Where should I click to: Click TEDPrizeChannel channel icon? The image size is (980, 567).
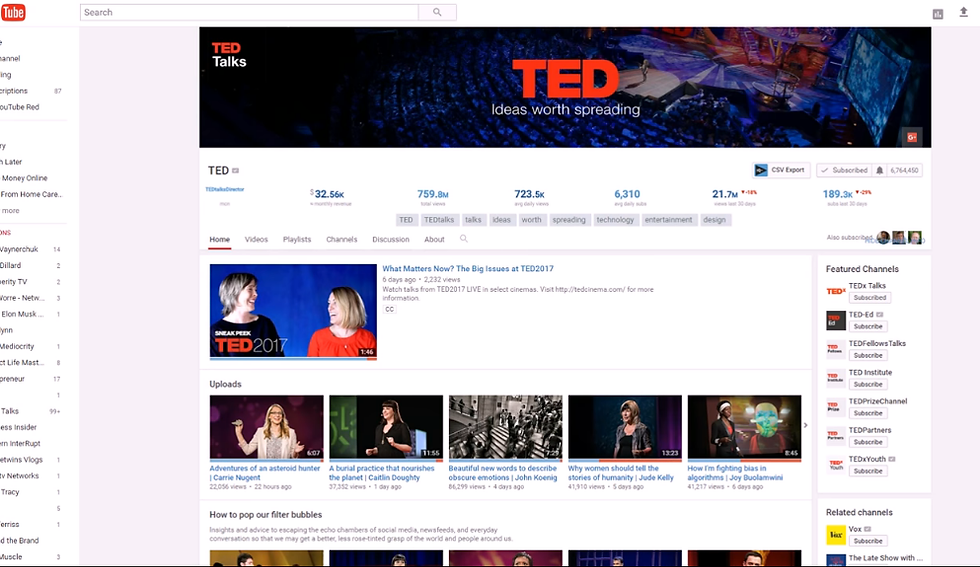pos(836,407)
